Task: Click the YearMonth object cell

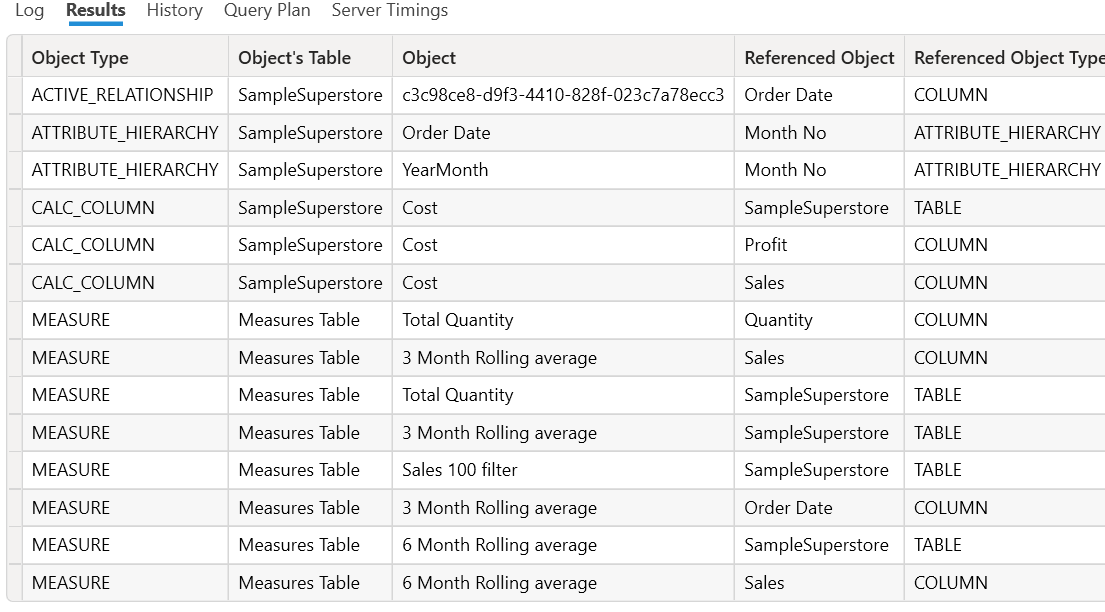Action: 445,170
